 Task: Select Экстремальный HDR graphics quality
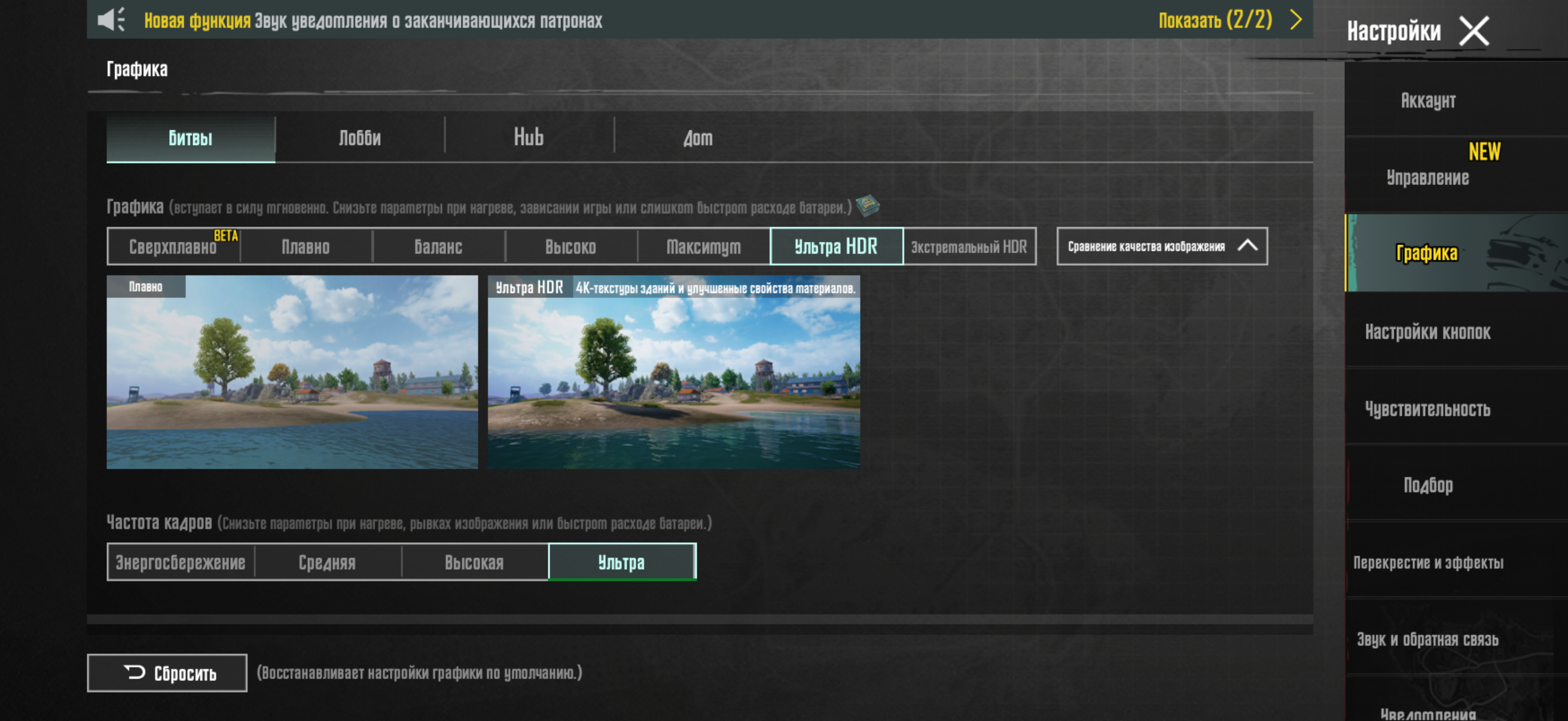pos(968,246)
